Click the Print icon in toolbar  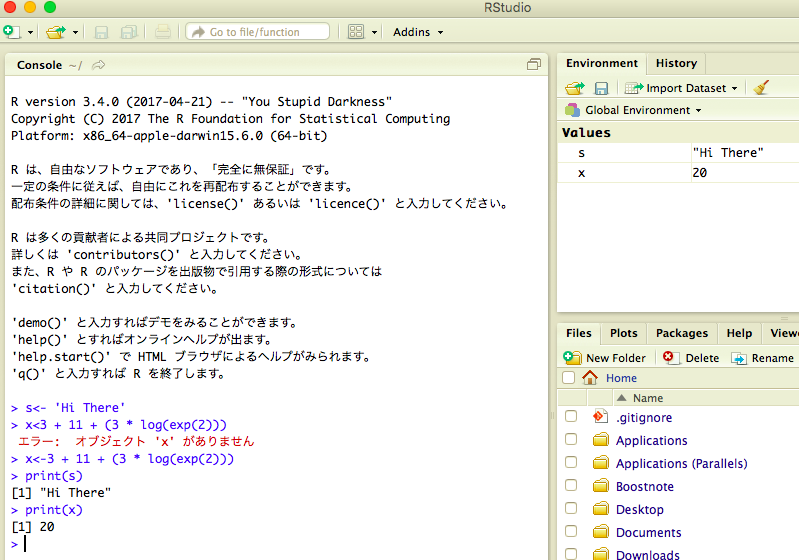[163, 32]
